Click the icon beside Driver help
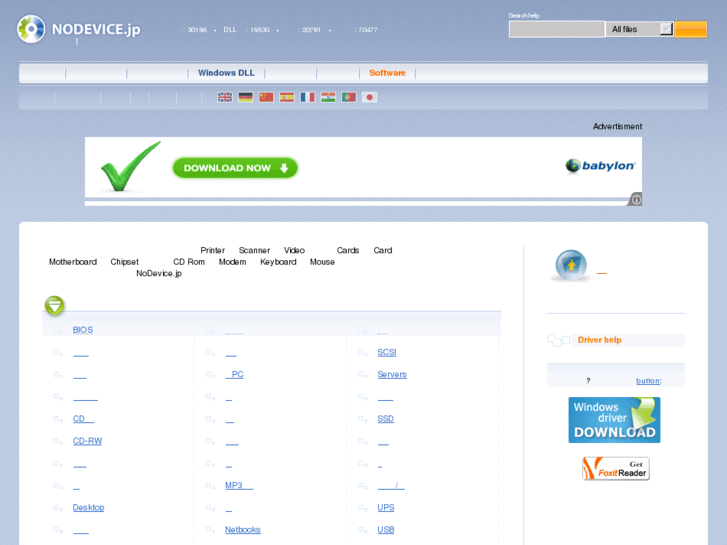The height and width of the screenshot is (545, 727). pos(559,340)
